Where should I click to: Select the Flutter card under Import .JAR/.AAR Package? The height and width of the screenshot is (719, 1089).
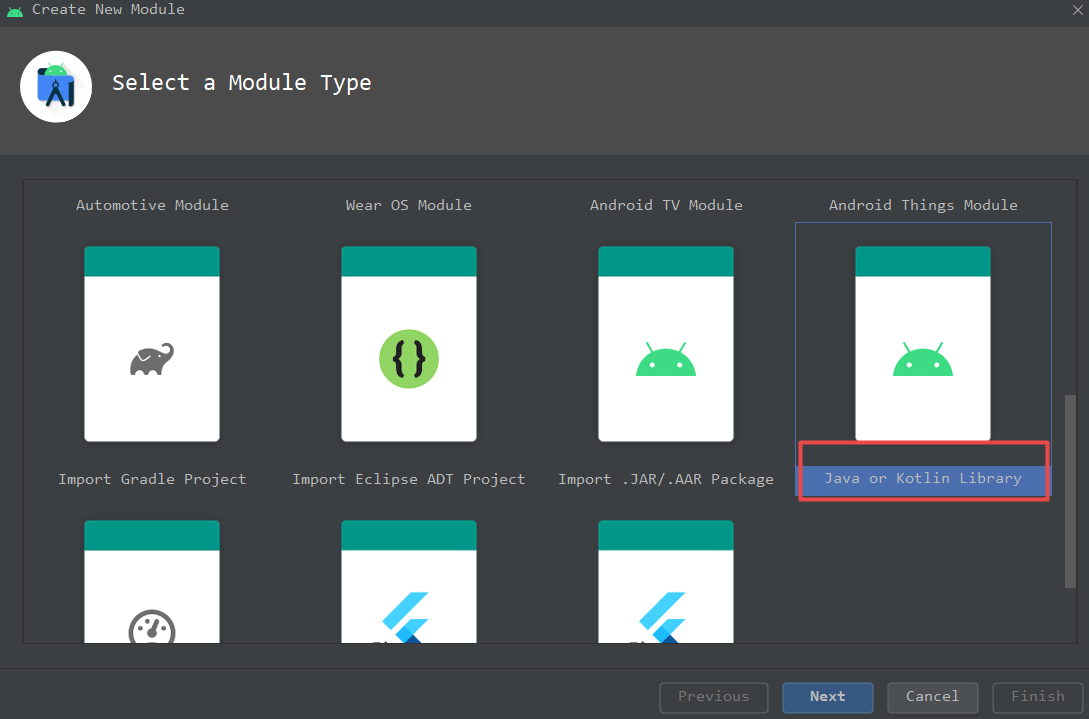(666, 581)
